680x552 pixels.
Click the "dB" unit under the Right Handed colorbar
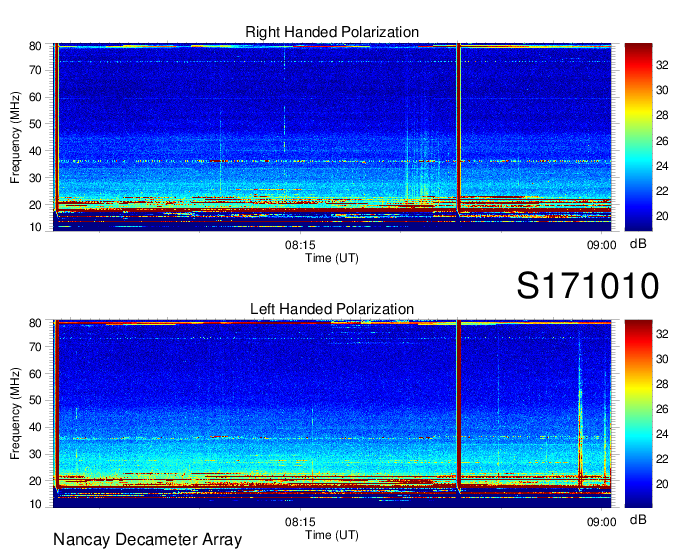pyautogui.click(x=638, y=244)
